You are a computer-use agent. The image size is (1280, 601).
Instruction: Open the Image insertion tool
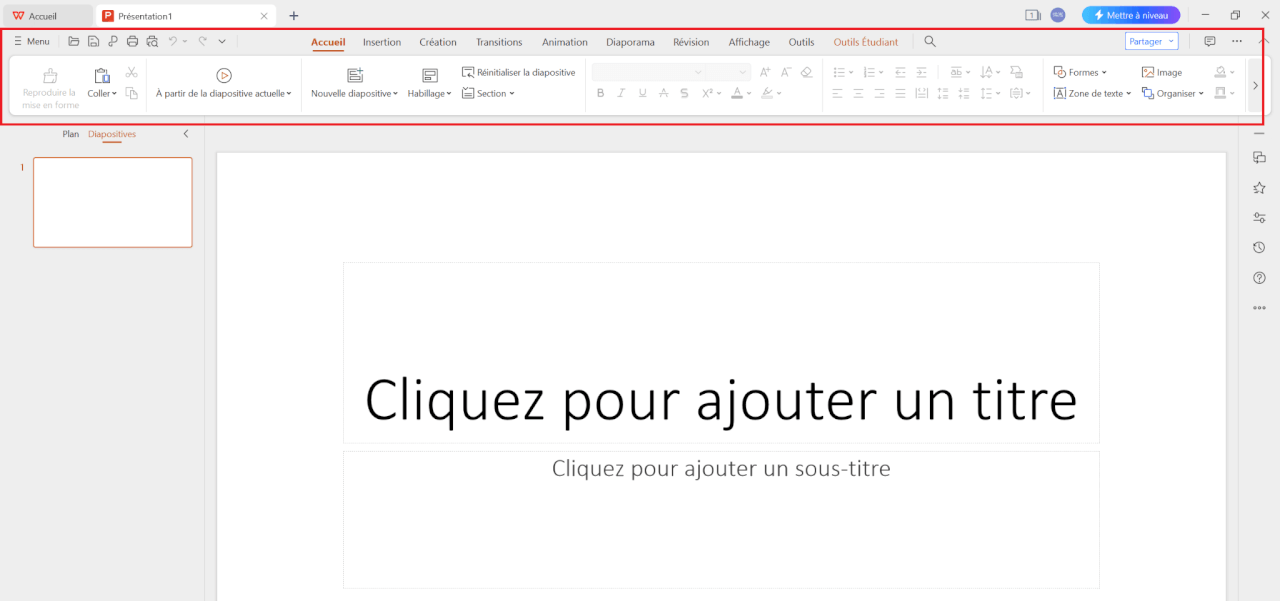(x=1162, y=71)
